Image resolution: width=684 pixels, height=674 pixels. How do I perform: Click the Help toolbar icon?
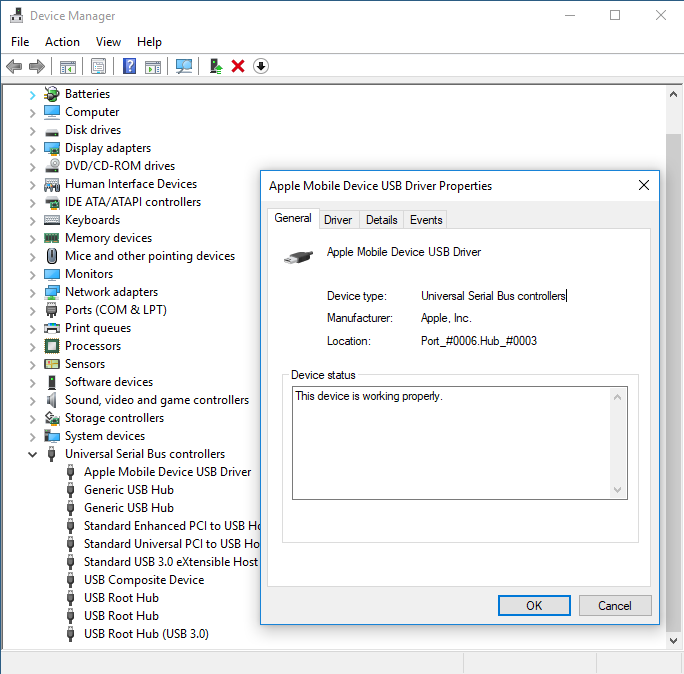[129, 66]
